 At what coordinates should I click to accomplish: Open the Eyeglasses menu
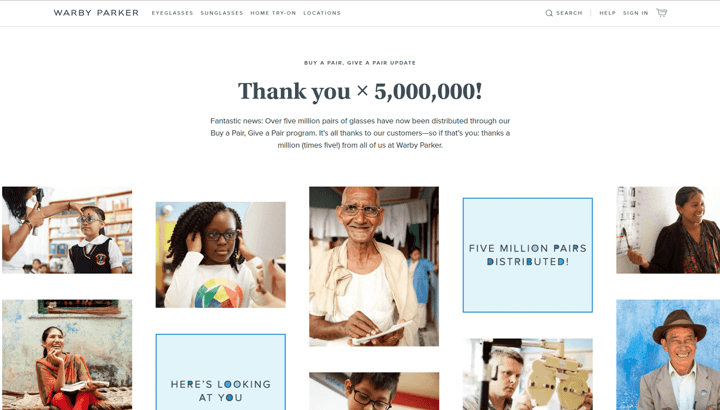tap(173, 13)
